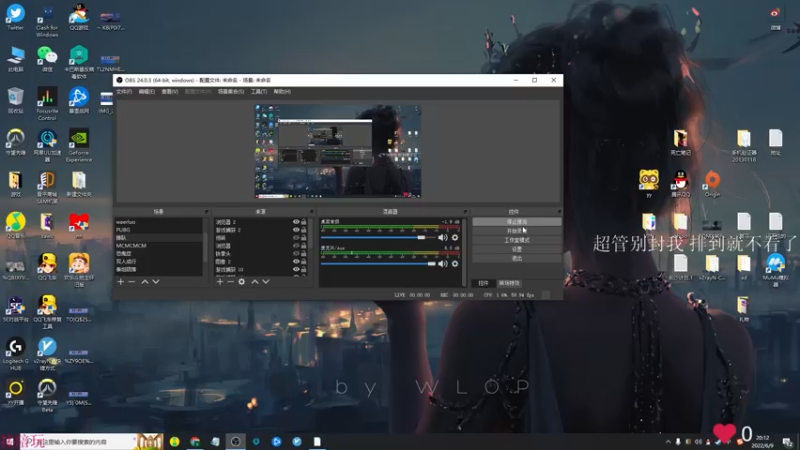Move selected source up with arrow
Screen dimensions: 800x450
(x=254, y=282)
